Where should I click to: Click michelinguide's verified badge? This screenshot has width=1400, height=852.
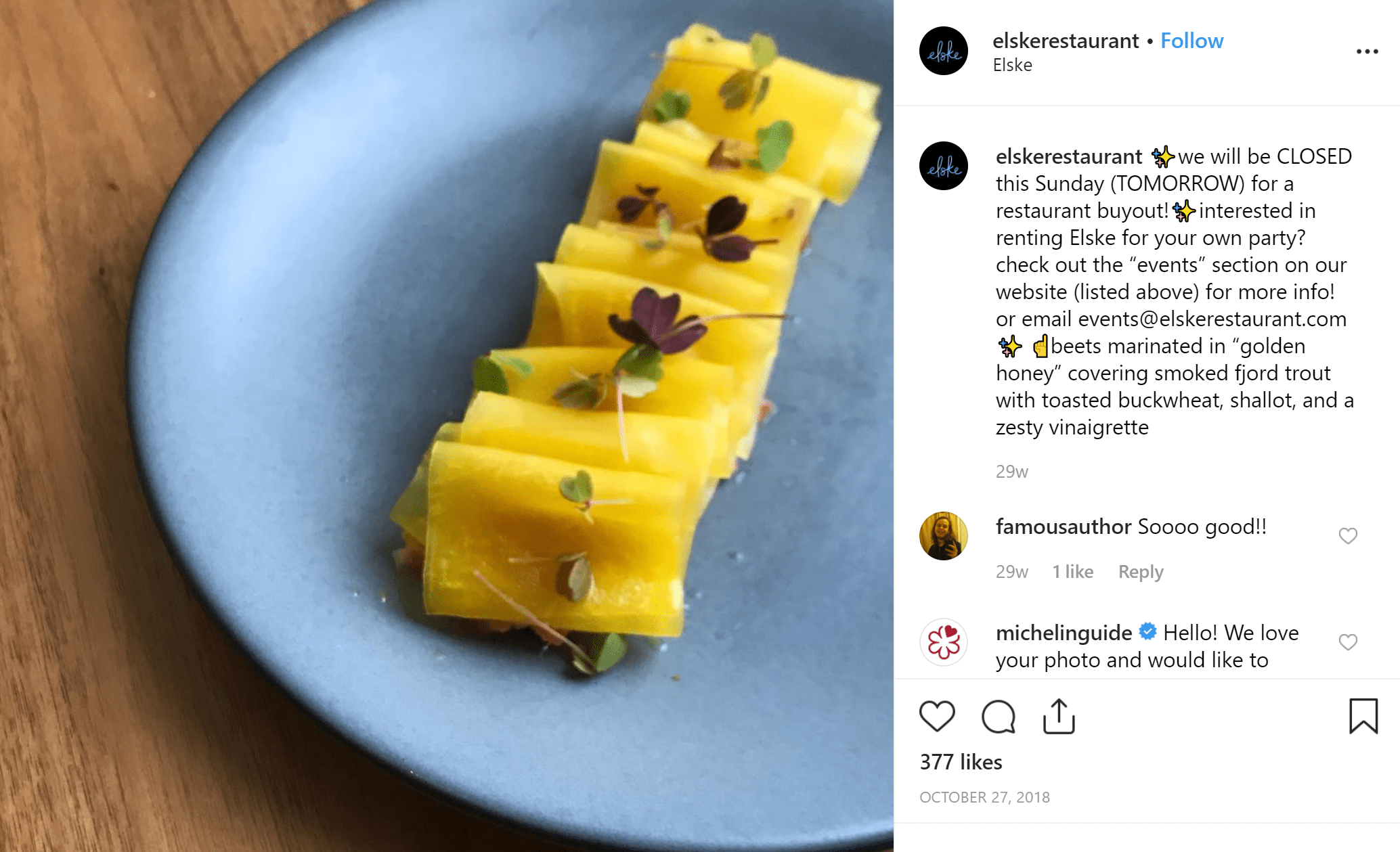coord(1147,632)
